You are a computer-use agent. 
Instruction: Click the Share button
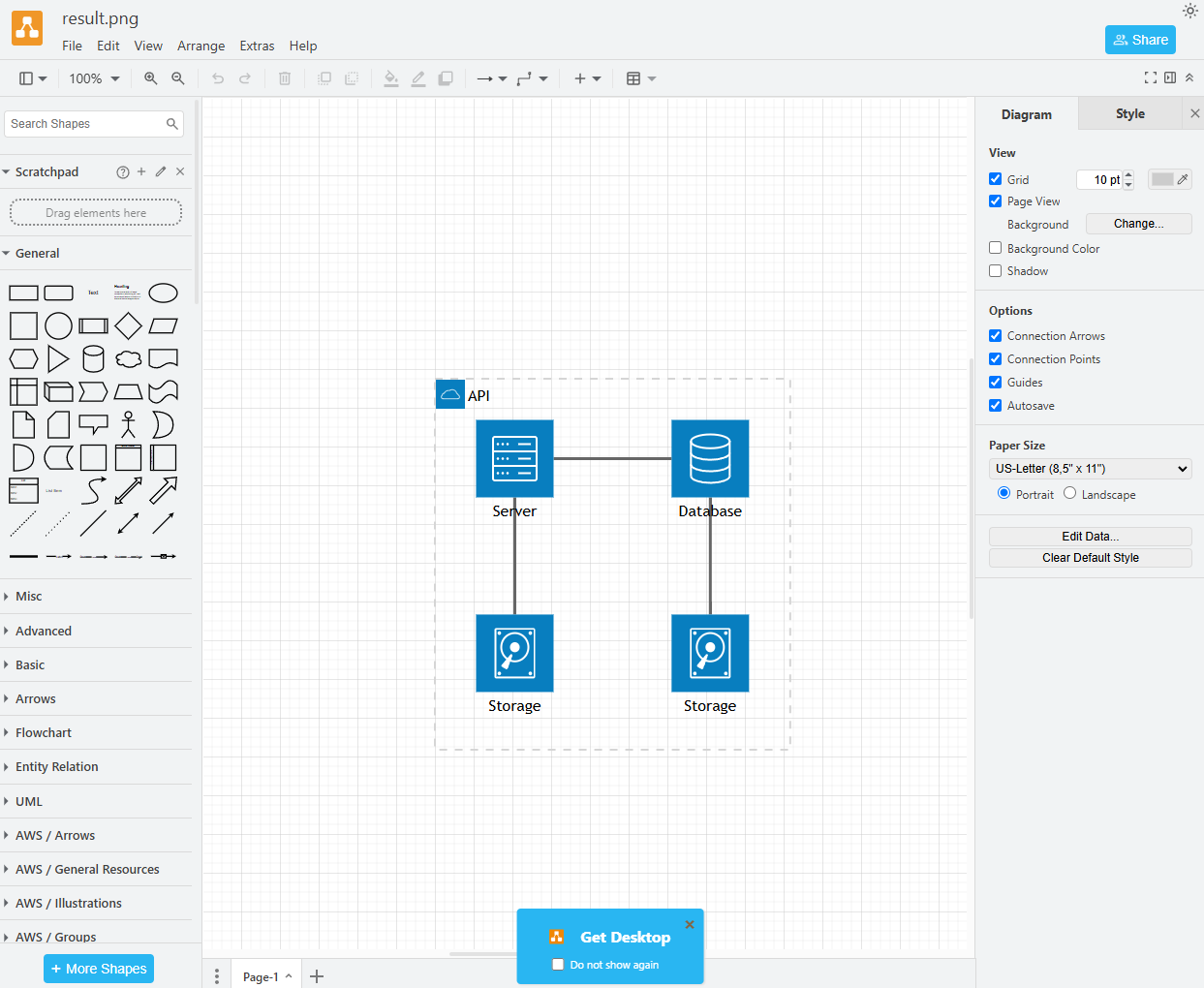point(1140,40)
